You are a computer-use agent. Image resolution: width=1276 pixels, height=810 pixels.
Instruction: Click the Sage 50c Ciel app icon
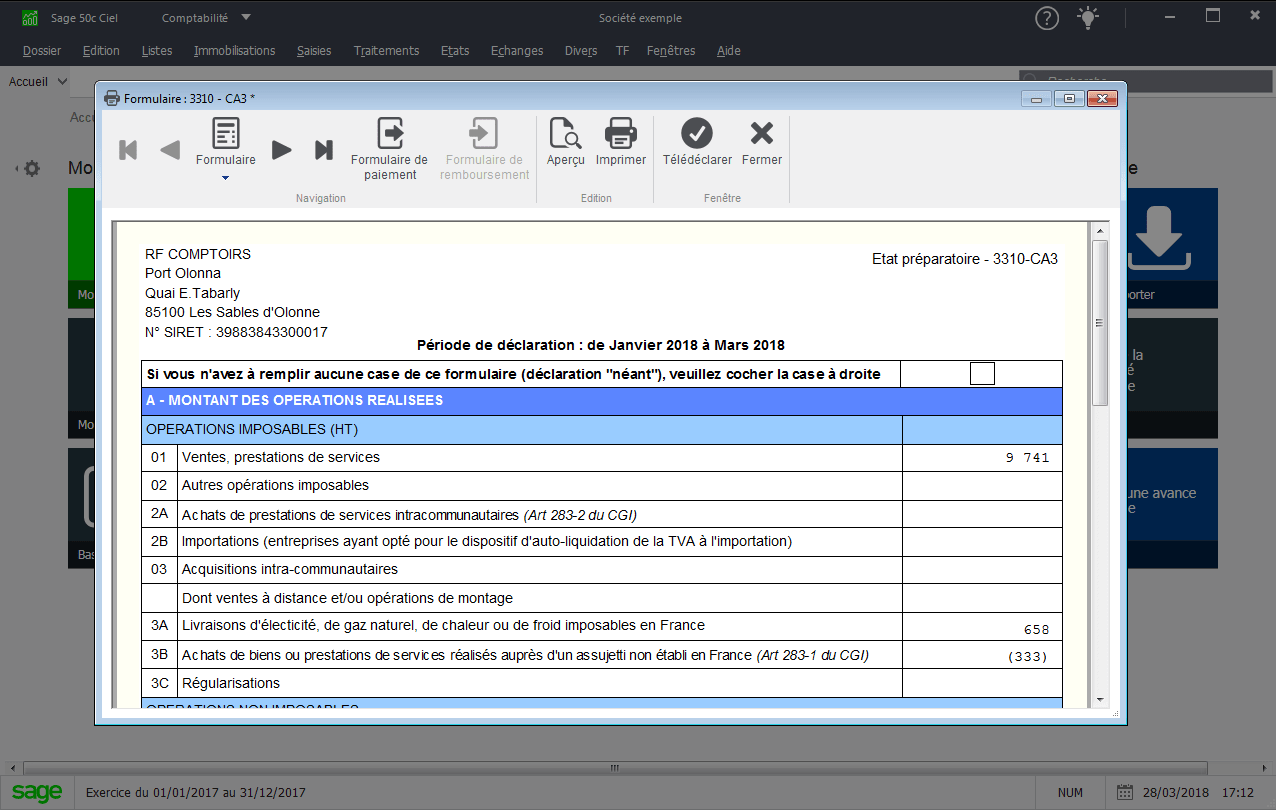[31, 18]
